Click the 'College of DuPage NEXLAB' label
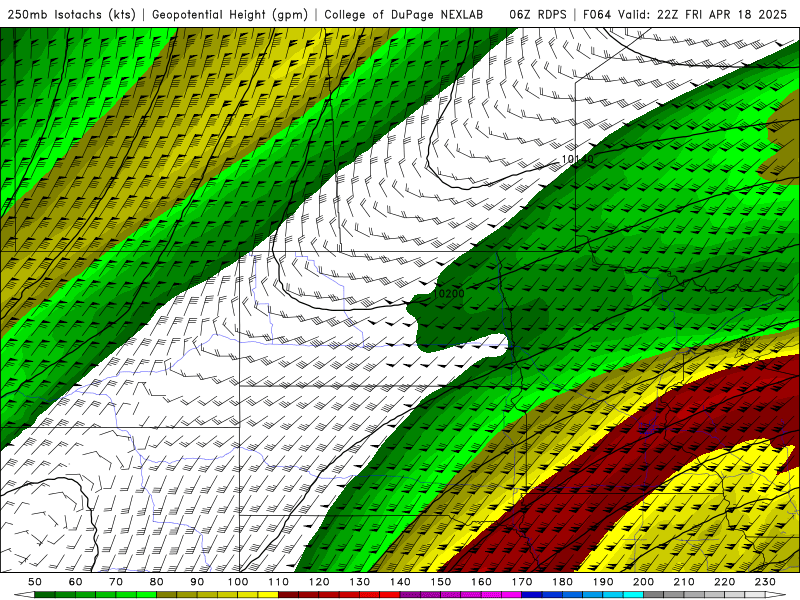The width and height of the screenshot is (800, 600). point(403,14)
